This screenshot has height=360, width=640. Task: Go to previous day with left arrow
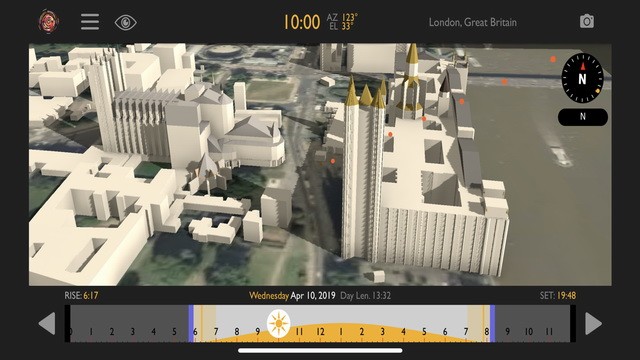pyautogui.click(x=47, y=324)
